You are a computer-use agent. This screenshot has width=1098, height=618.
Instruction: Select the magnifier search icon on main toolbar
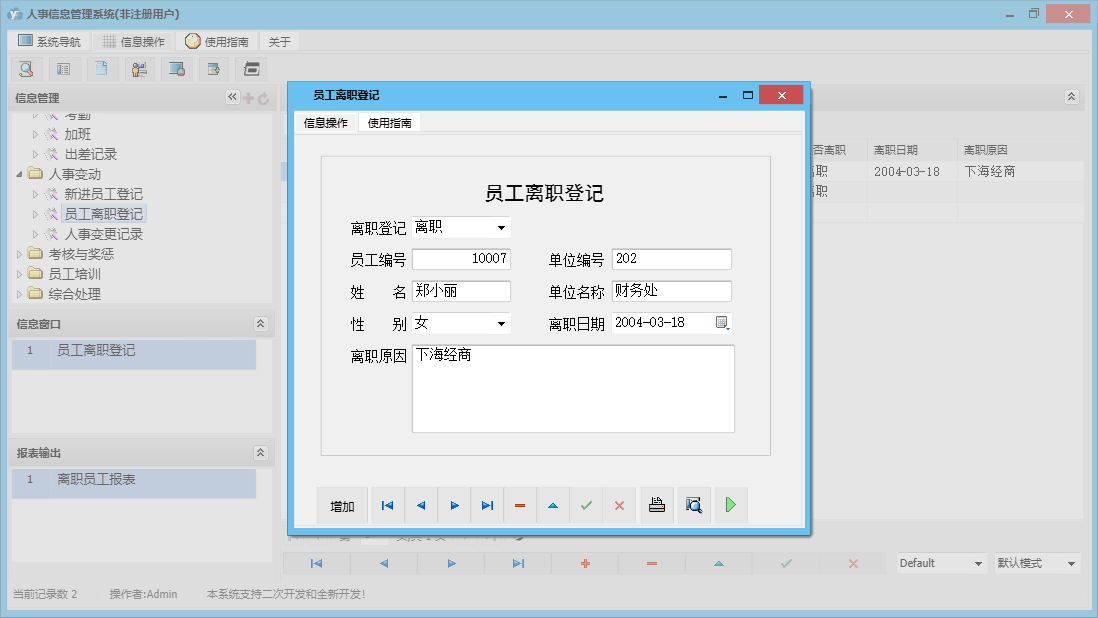coord(26,68)
